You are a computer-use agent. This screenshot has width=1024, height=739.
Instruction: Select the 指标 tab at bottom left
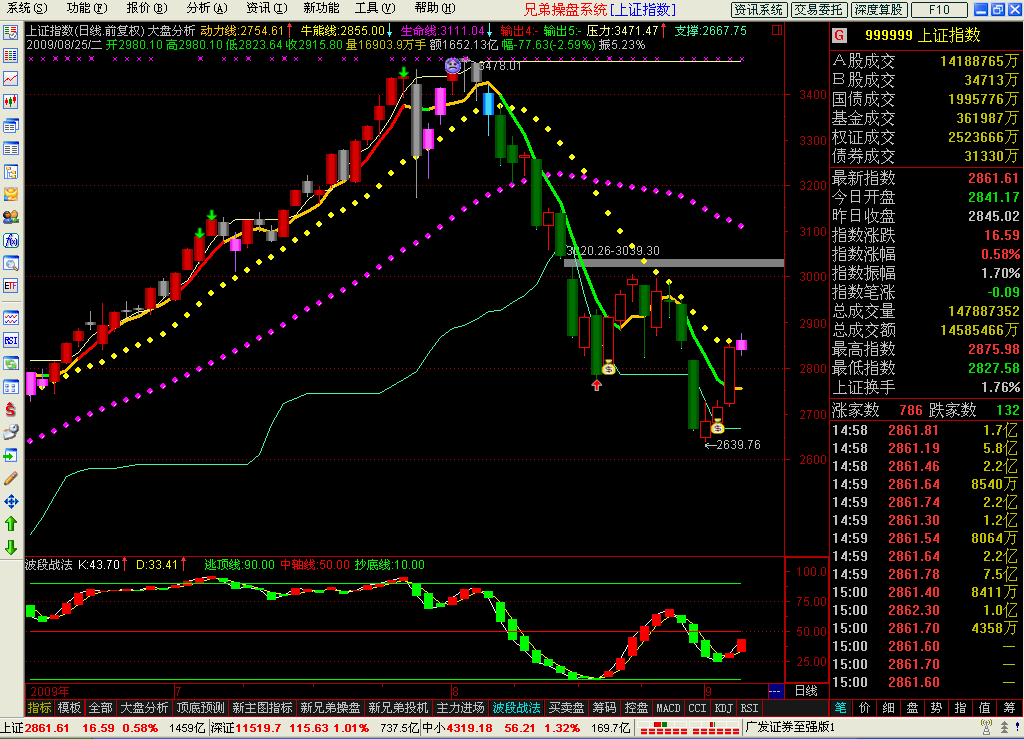(39, 708)
